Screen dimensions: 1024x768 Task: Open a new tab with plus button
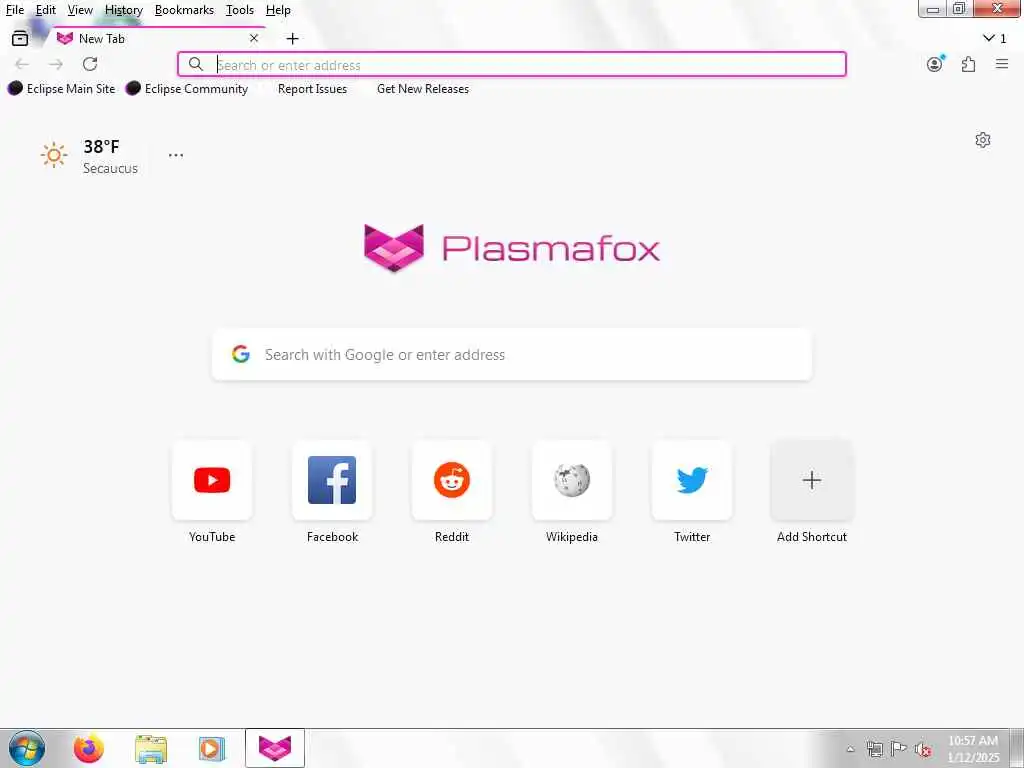tap(292, 39)
